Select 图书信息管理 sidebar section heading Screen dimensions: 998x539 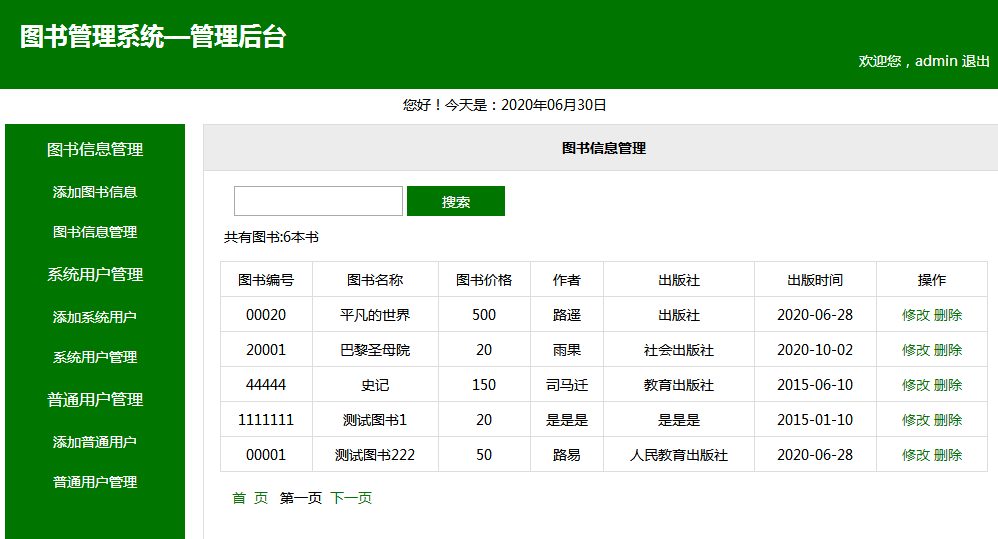[95, 150]
